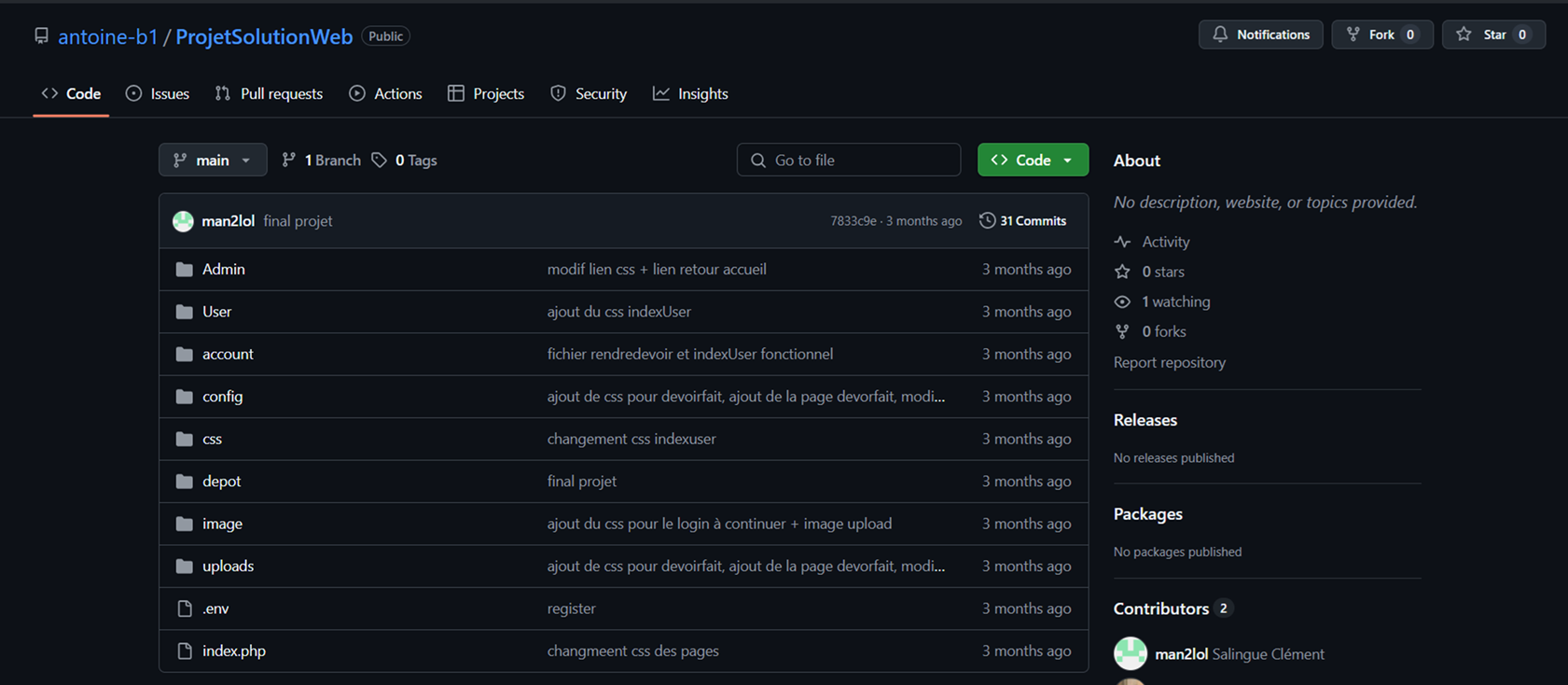Fork this repository
Screen dimensions: 1568x685
(x=1381, y=35)
